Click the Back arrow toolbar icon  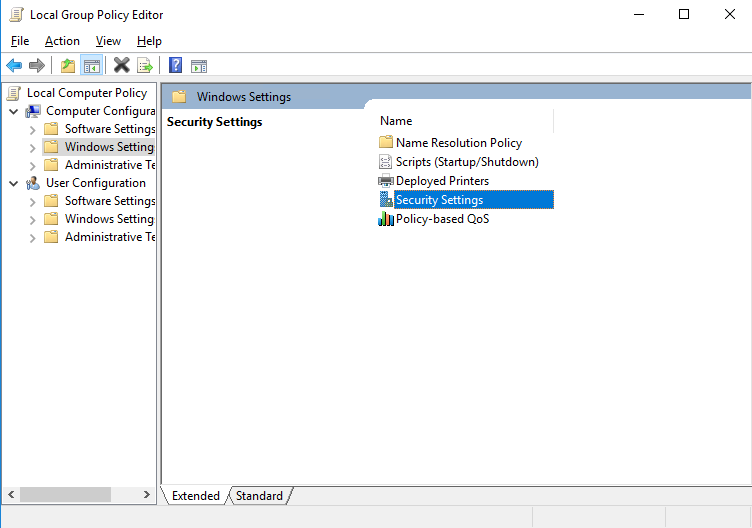[14, 66]
